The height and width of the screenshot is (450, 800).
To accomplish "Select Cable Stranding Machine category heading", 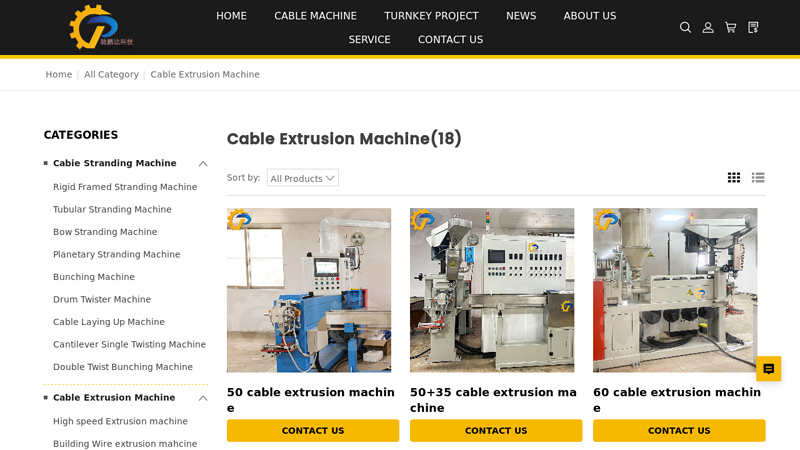I will [x=115, y=163].
